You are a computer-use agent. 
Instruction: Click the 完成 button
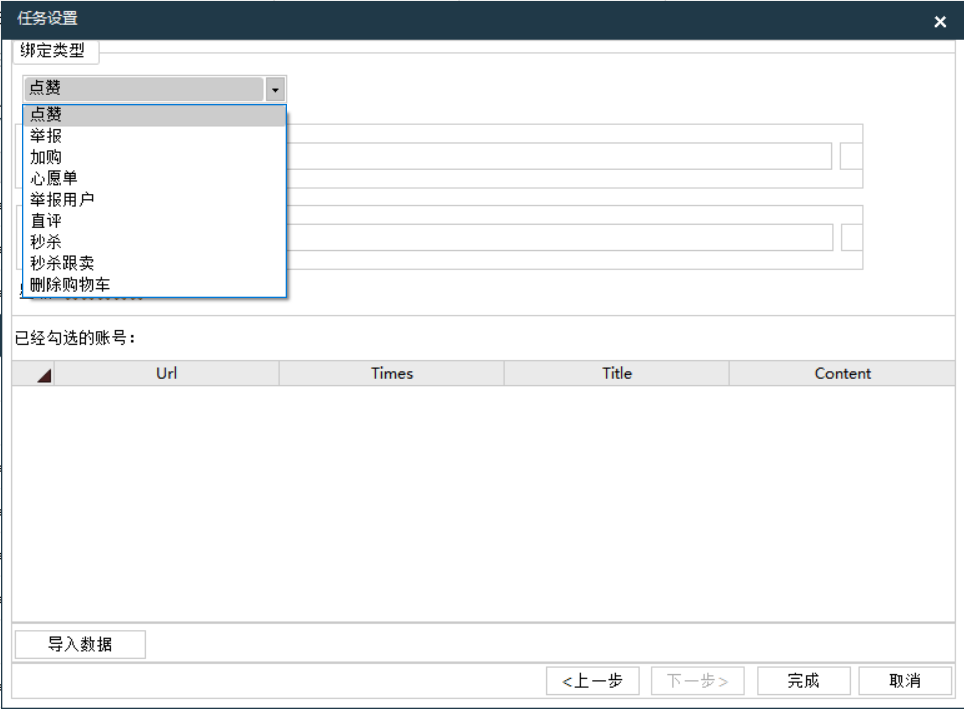pos(804,681)
